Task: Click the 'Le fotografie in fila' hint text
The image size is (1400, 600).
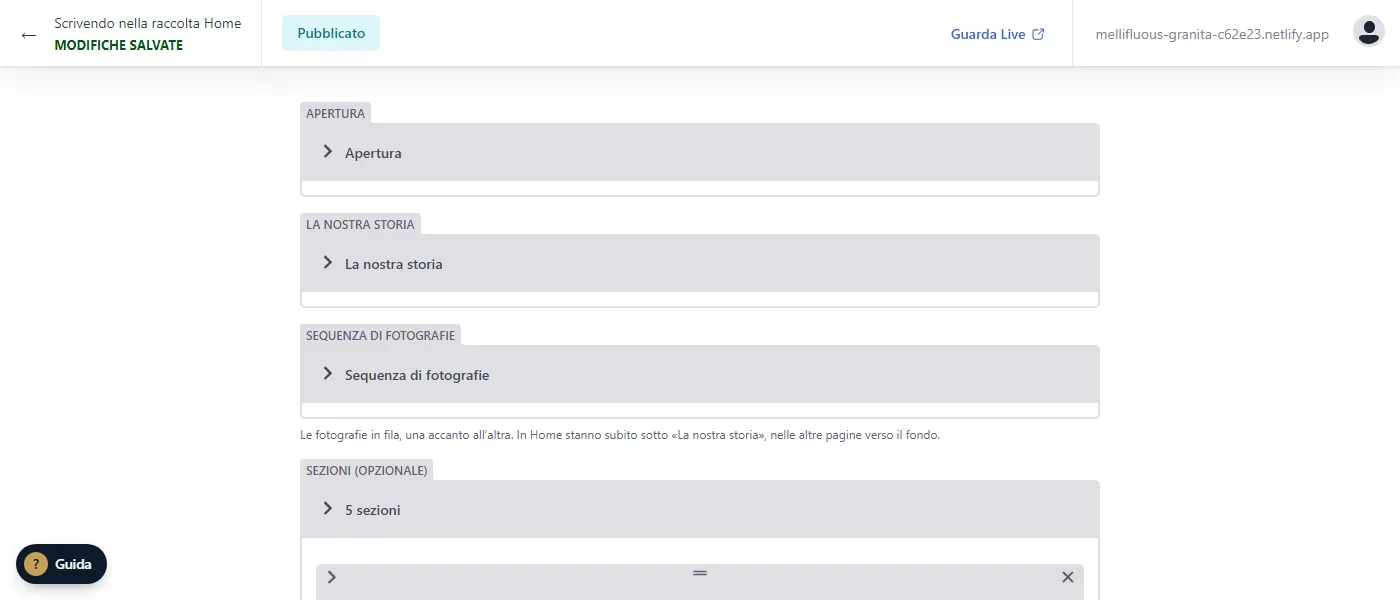Action: [620, 435]
